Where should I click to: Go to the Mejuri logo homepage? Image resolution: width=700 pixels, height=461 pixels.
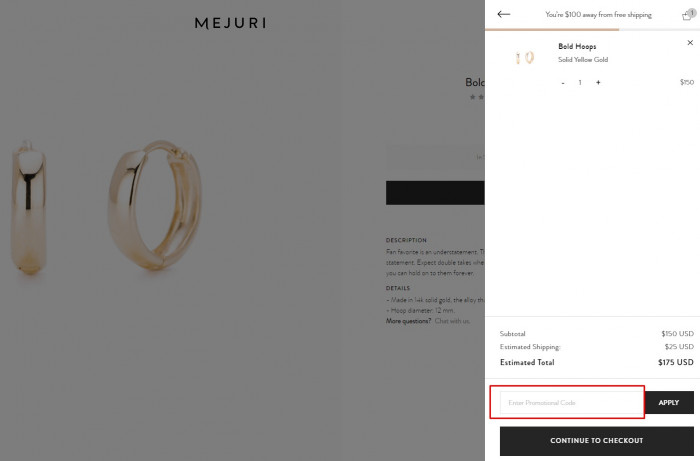click(x=230, y=22)
